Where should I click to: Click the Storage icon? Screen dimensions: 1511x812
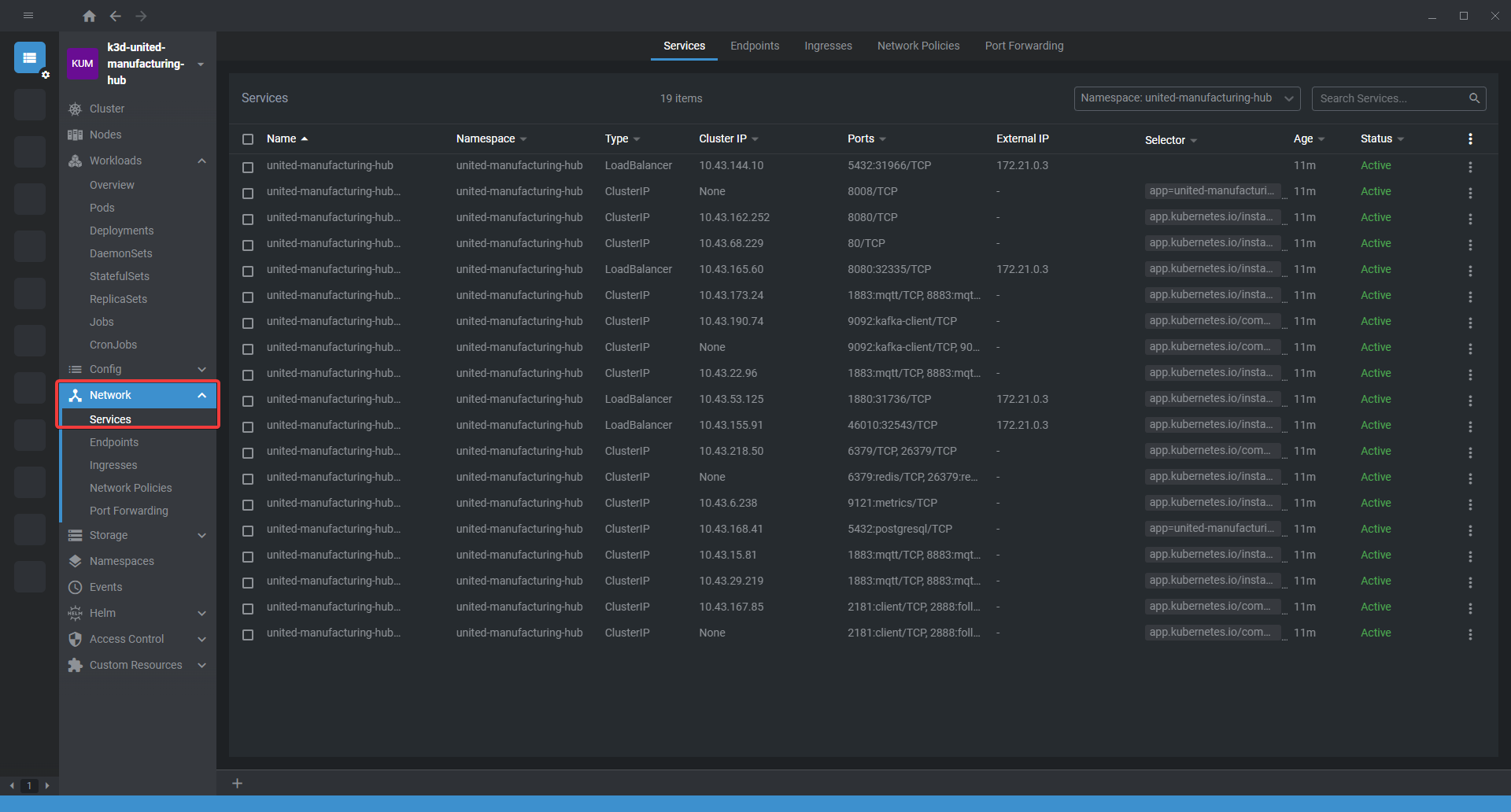point(76,535)
